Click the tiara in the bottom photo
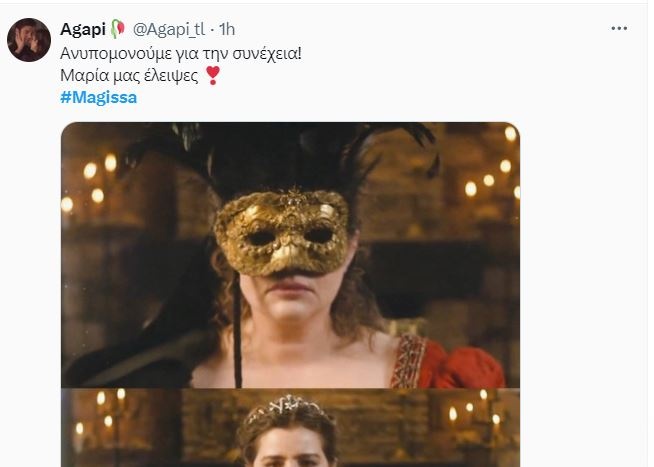The image size is (654, 467). coord(285,406)
